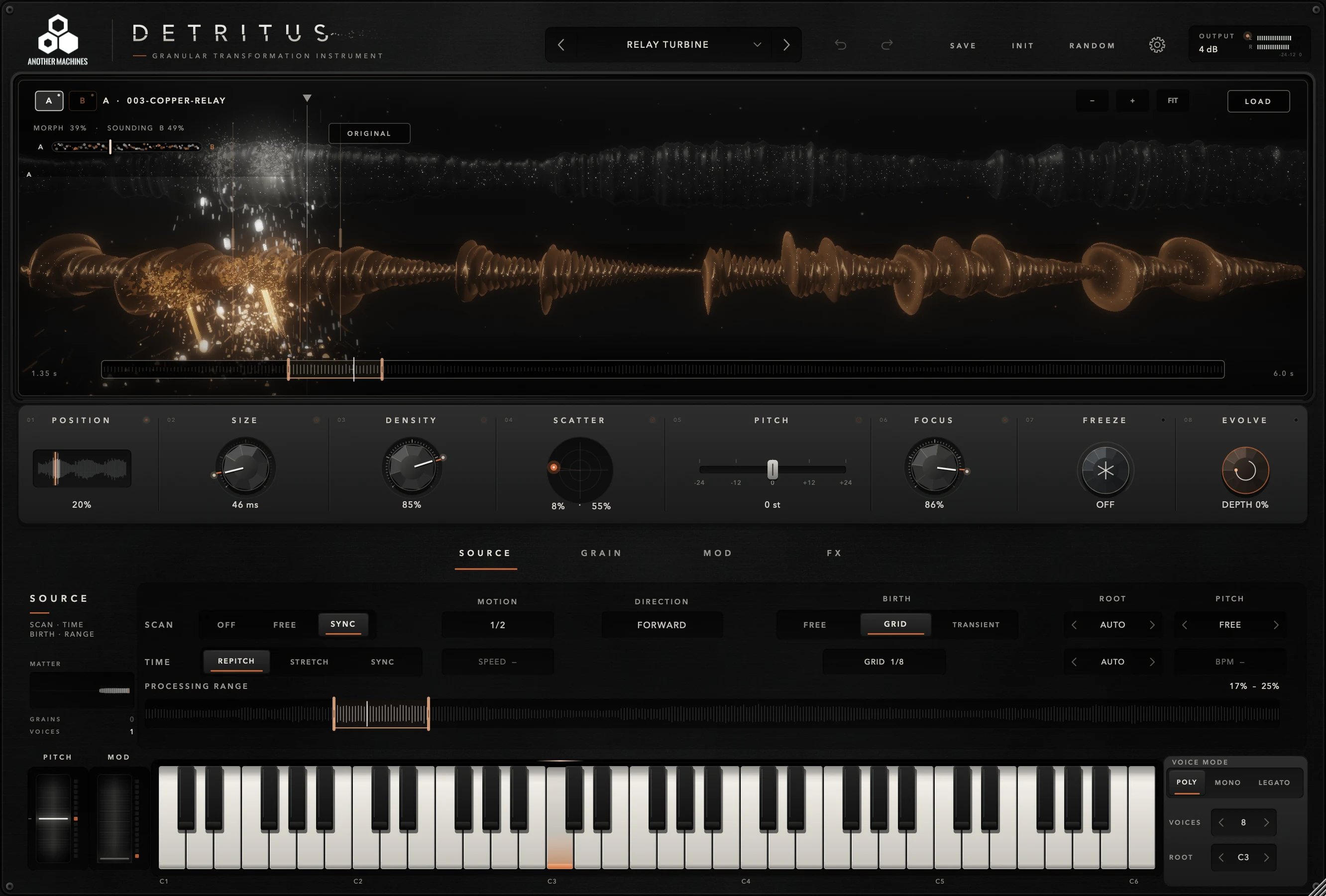Switch voice mode to MONO
1326x896 pixels.
[x=1227, y=783]
